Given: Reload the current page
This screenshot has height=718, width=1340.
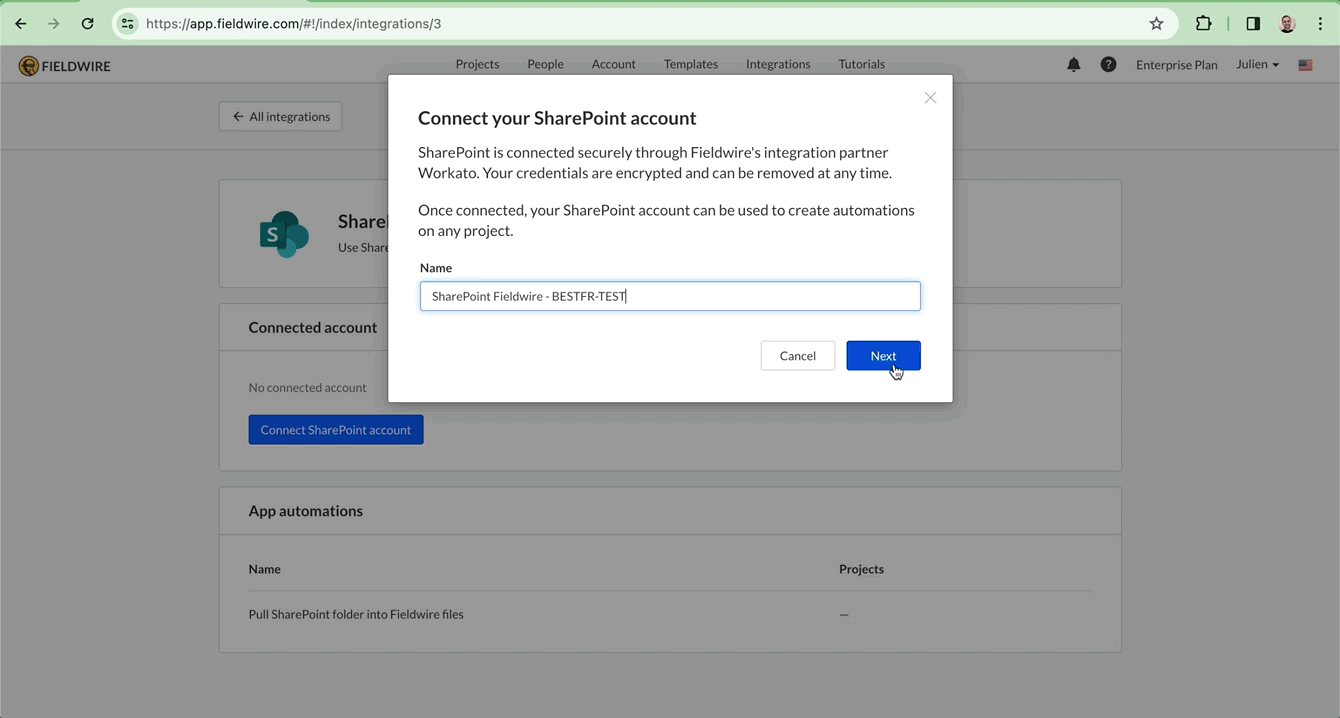Looking at the screenshot, I should pyautogui.click(x=88, y=23).
